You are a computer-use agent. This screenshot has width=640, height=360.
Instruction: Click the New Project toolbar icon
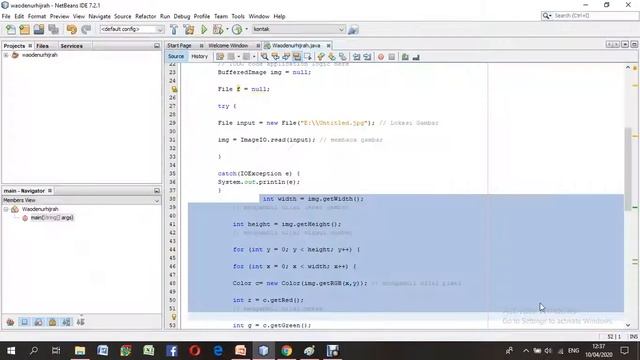click(x=24, y=29)
